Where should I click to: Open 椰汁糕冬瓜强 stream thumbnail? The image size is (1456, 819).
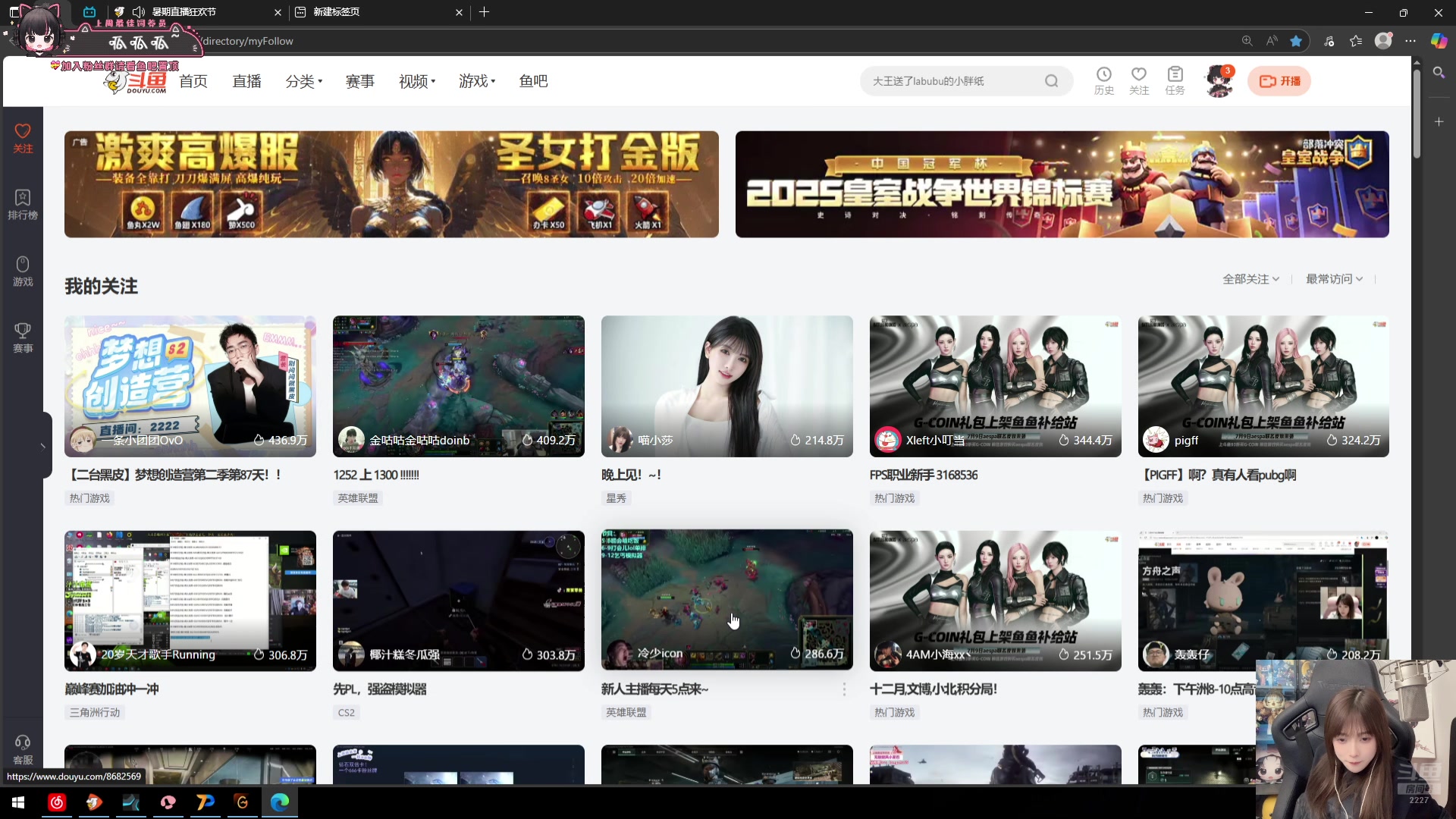click(x=459, y=601)
